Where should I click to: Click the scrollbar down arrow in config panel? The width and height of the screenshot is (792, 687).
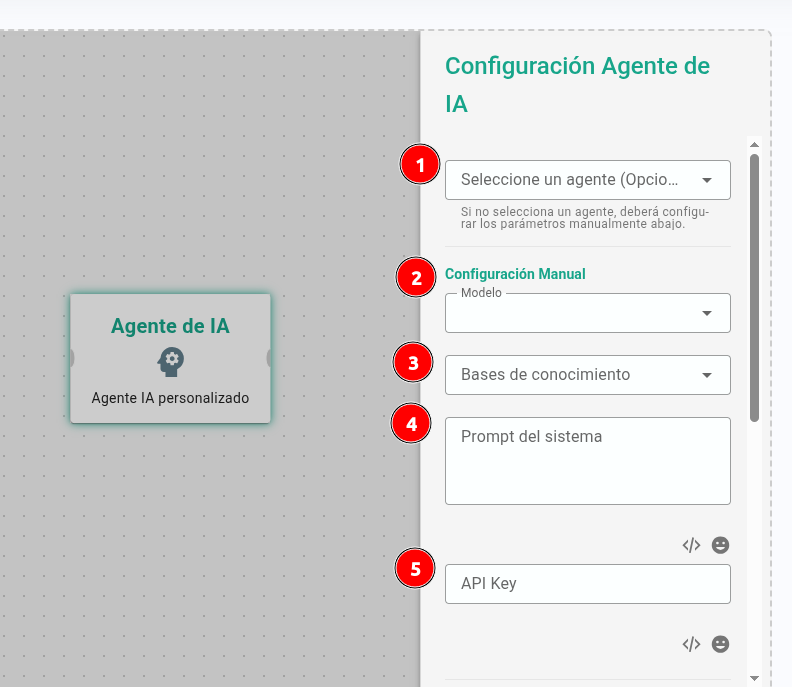pos(755,678)
